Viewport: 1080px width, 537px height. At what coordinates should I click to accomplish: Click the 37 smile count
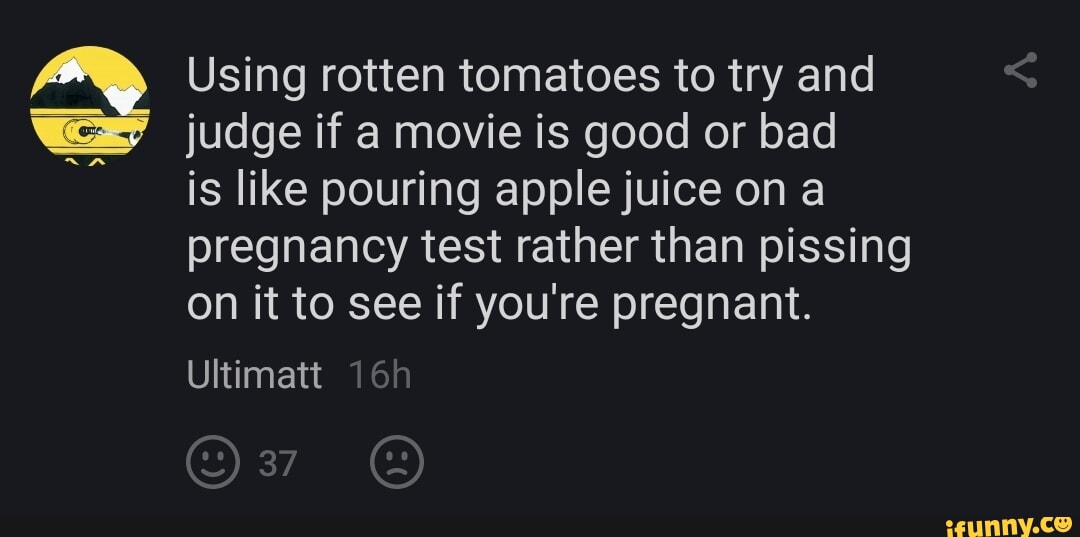tap(280, 464)
